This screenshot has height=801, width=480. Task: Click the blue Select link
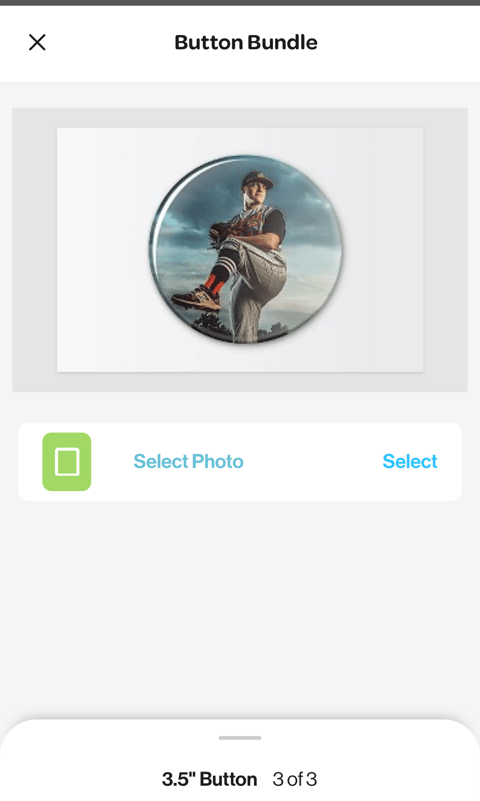(410, 461)
